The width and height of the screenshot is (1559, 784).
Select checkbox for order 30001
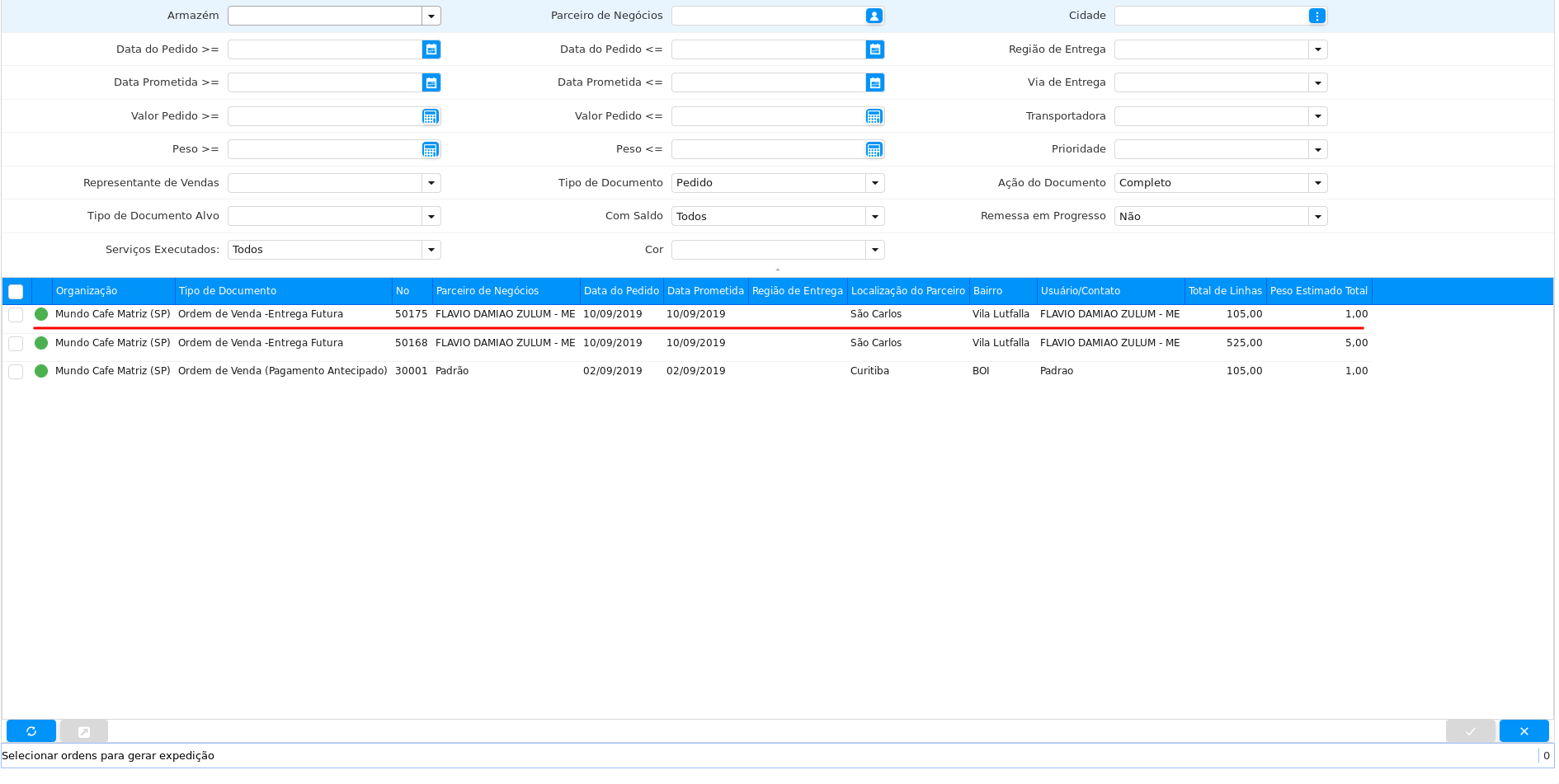click(x=16, y=372)
